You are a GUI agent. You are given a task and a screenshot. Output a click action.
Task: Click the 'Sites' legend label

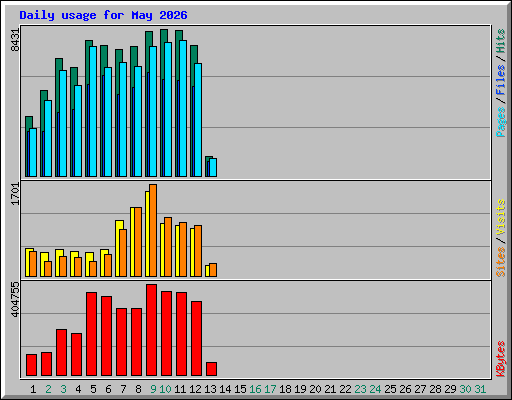501,262
